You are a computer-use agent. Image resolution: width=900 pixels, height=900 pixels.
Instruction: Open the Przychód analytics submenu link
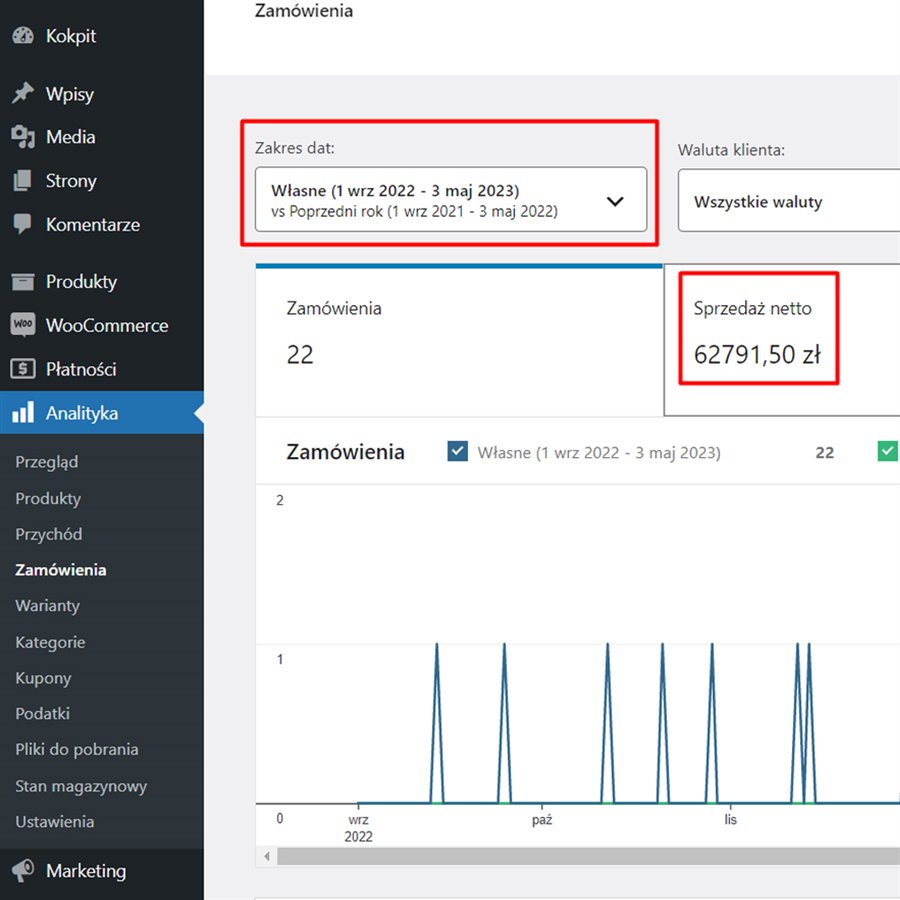tap(49, 534)
